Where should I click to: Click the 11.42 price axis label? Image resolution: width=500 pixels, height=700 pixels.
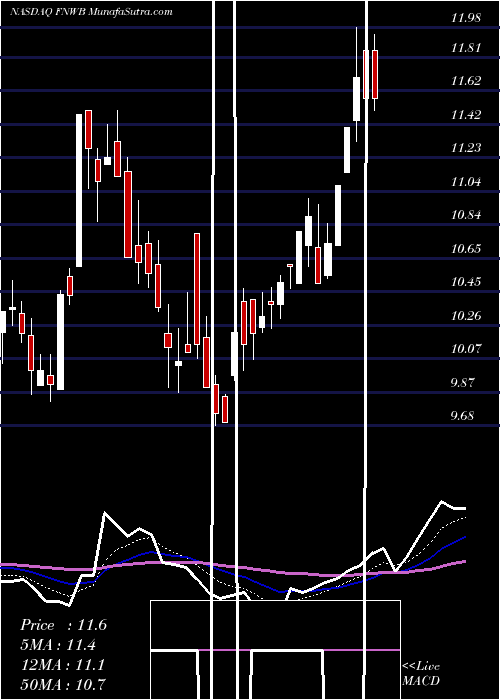pos(466,115)
